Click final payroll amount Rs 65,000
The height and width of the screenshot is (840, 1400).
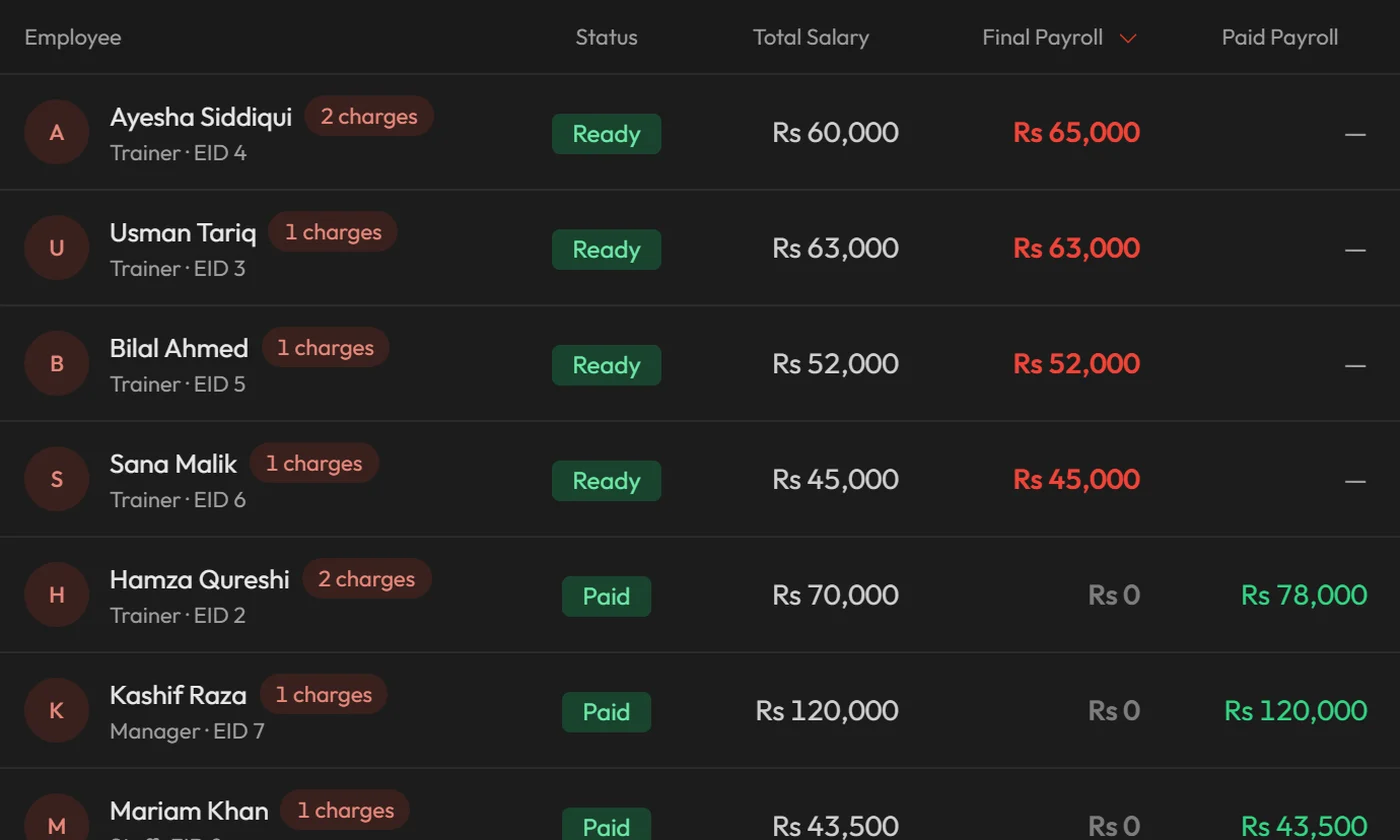pos(1076,132)
